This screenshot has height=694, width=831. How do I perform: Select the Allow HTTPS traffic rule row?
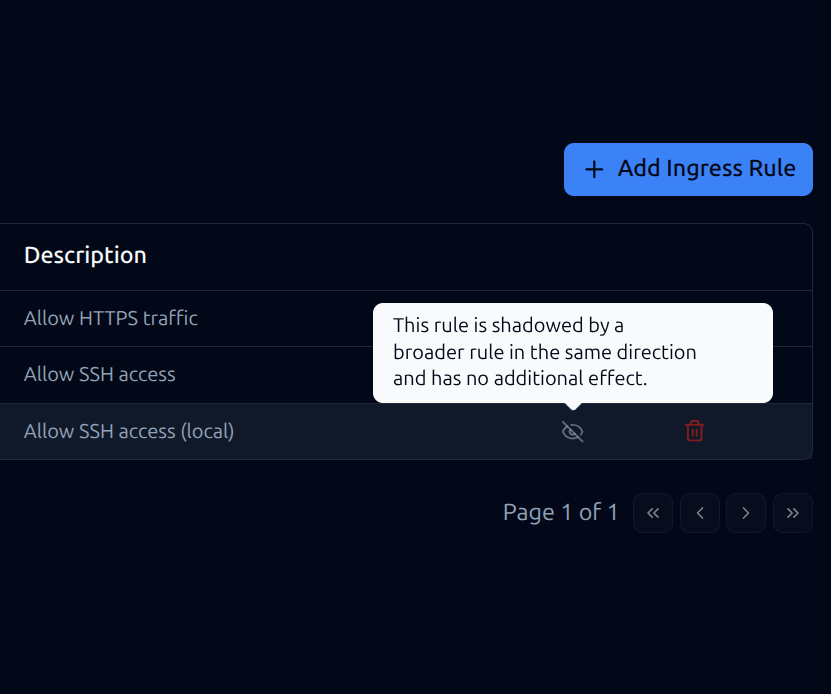[110, 318]
